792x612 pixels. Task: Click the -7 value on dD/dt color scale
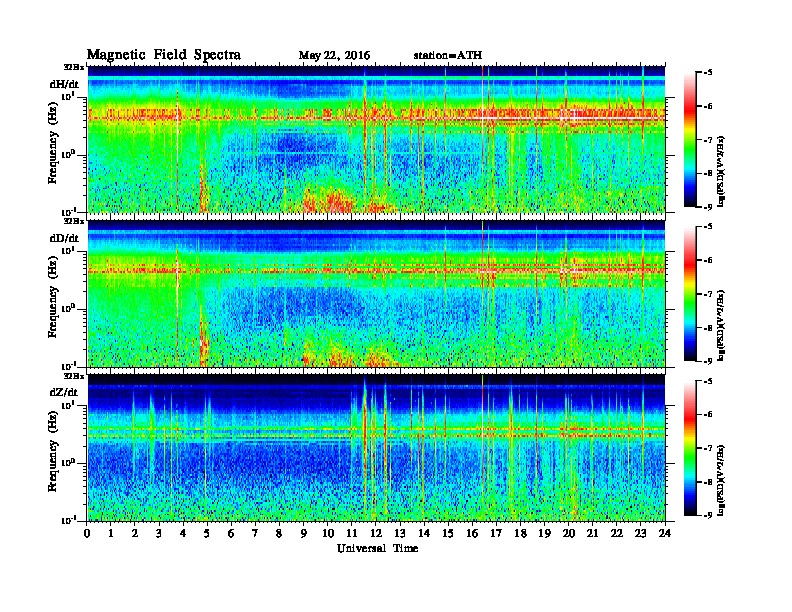tap(709, 293)
